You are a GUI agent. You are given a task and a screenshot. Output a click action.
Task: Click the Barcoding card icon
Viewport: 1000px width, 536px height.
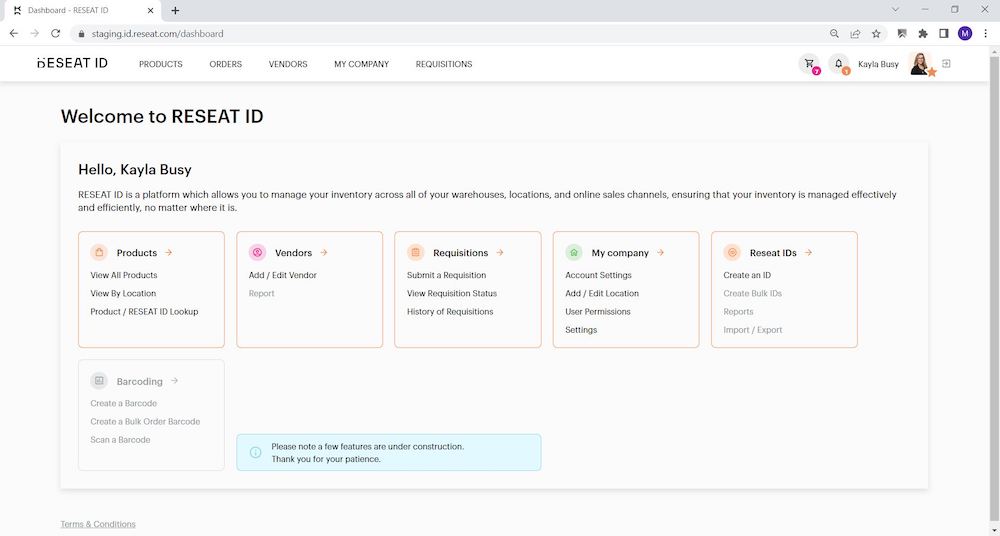click(99, 381)
